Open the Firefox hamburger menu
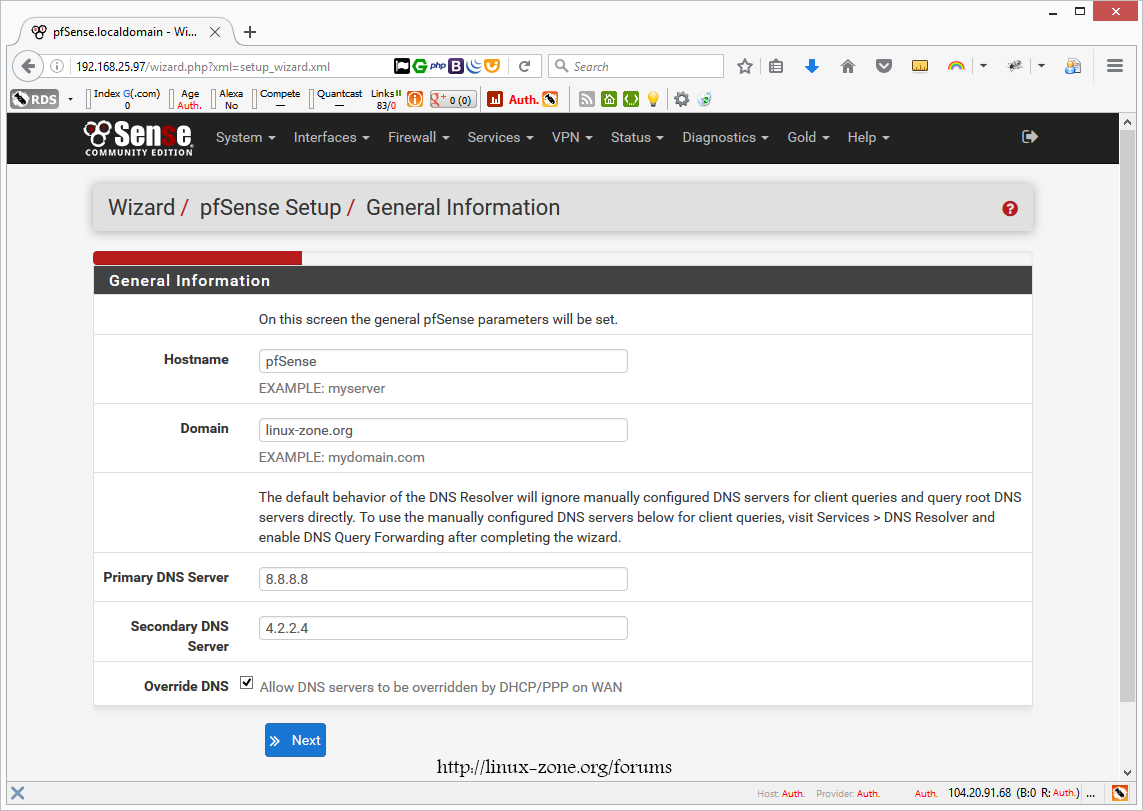The height and width of the screenshot is (811, 1143). (1115, 66)
